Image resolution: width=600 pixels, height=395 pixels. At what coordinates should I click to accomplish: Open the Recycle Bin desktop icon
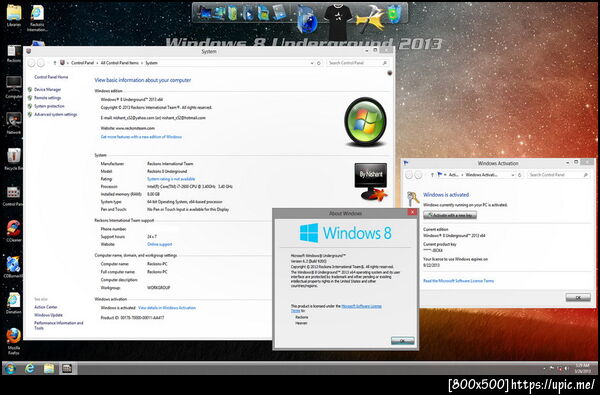(x=14, y=159)
